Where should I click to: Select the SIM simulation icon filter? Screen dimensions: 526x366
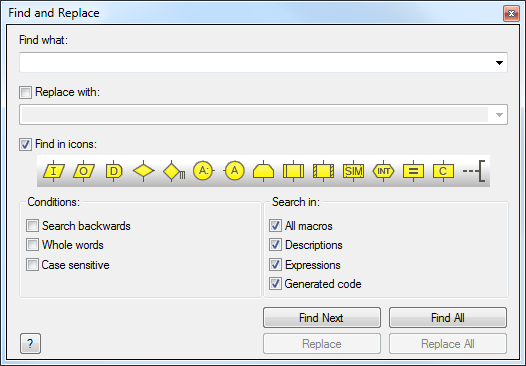[353, 171]
